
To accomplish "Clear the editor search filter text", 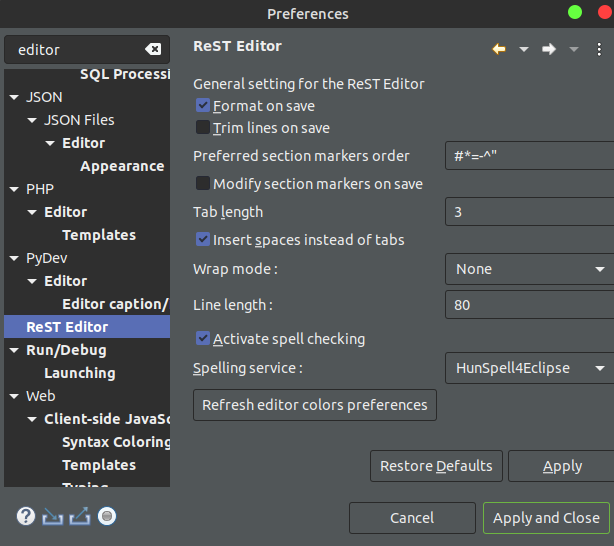I will [153, 49].
